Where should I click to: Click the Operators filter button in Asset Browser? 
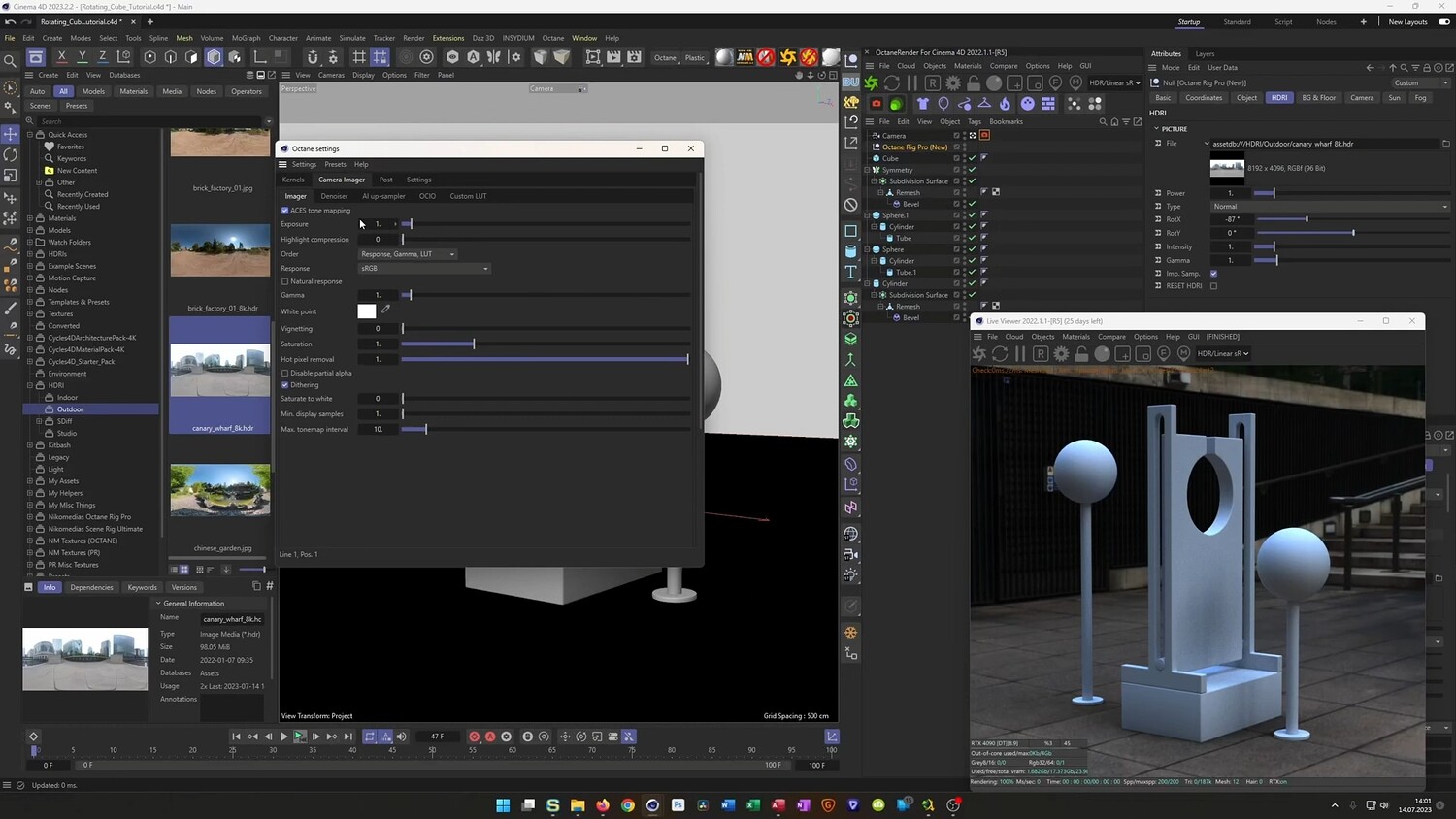(247, 91)
